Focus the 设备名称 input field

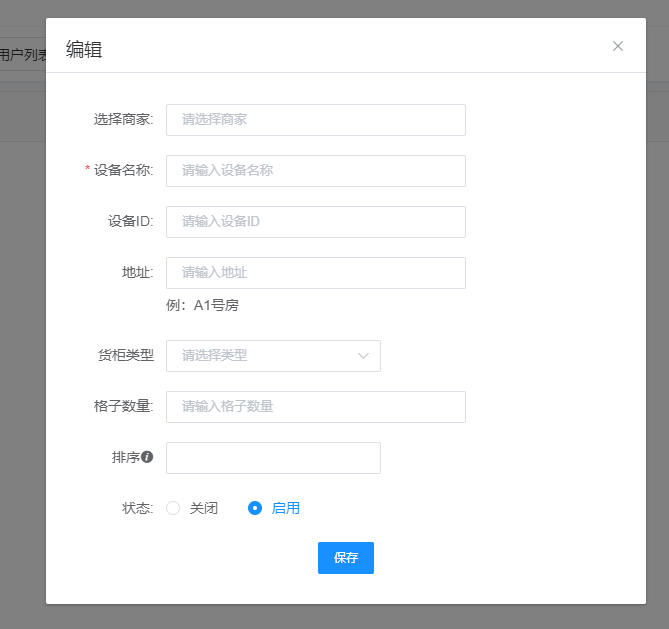tap(315, 171)
